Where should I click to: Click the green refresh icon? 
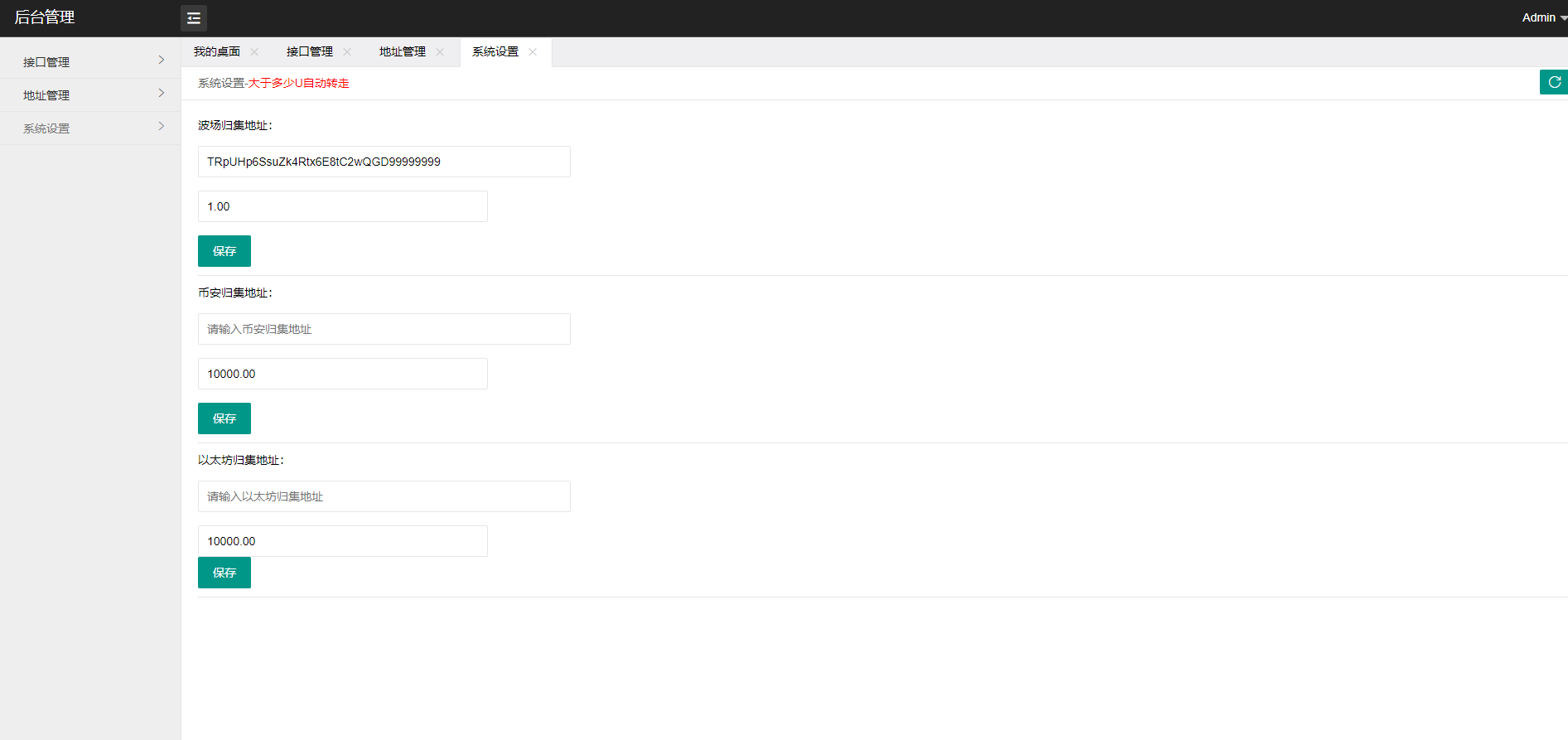pyautogui.click(x=1554, y=82)
